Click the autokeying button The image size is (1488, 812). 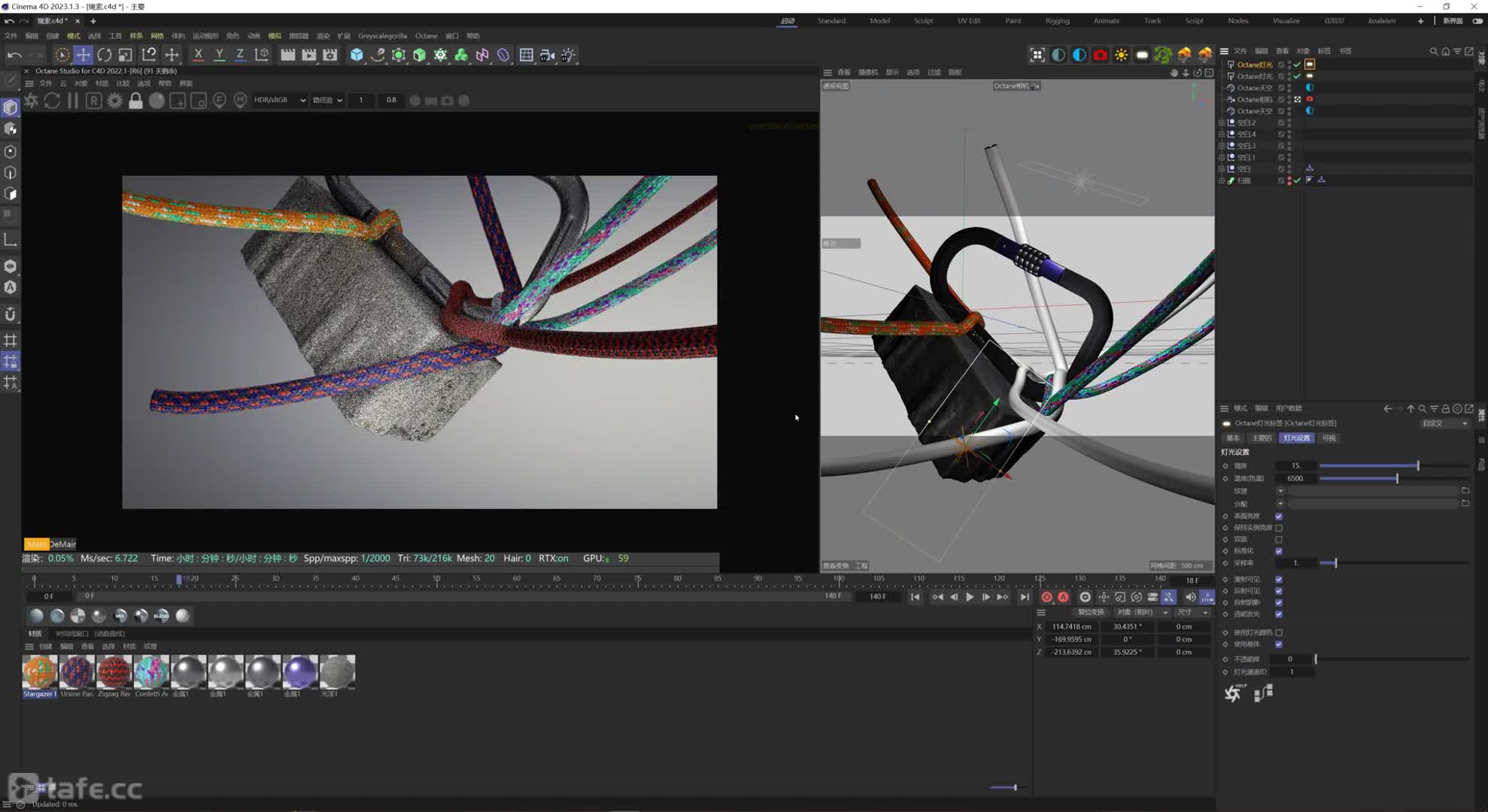point(1063,597)
